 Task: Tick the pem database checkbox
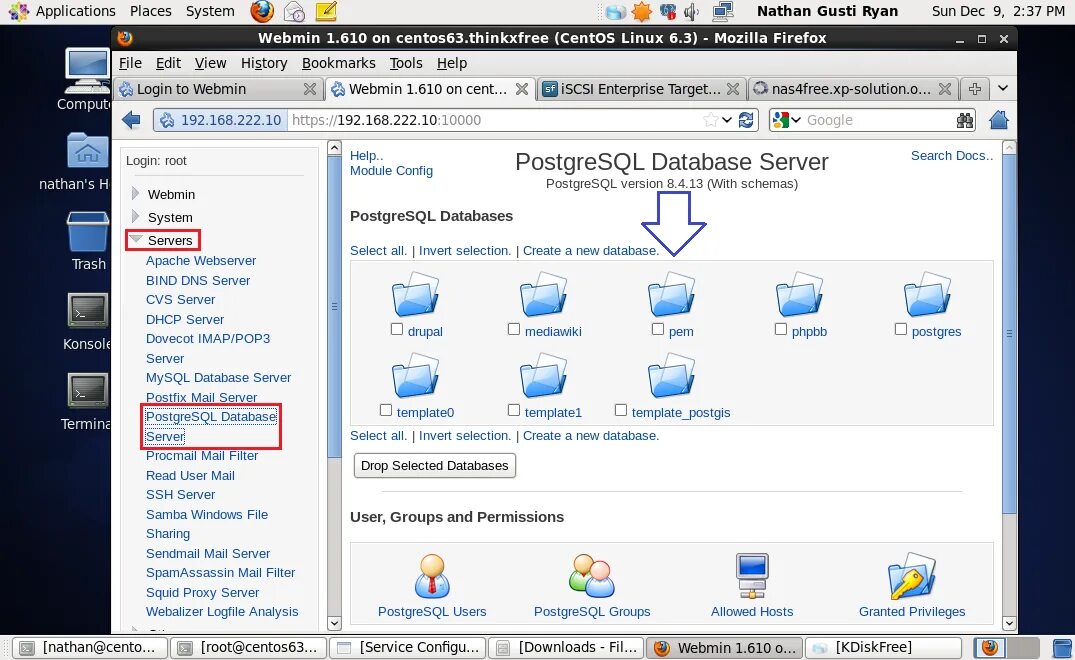[x=658, y=330]
